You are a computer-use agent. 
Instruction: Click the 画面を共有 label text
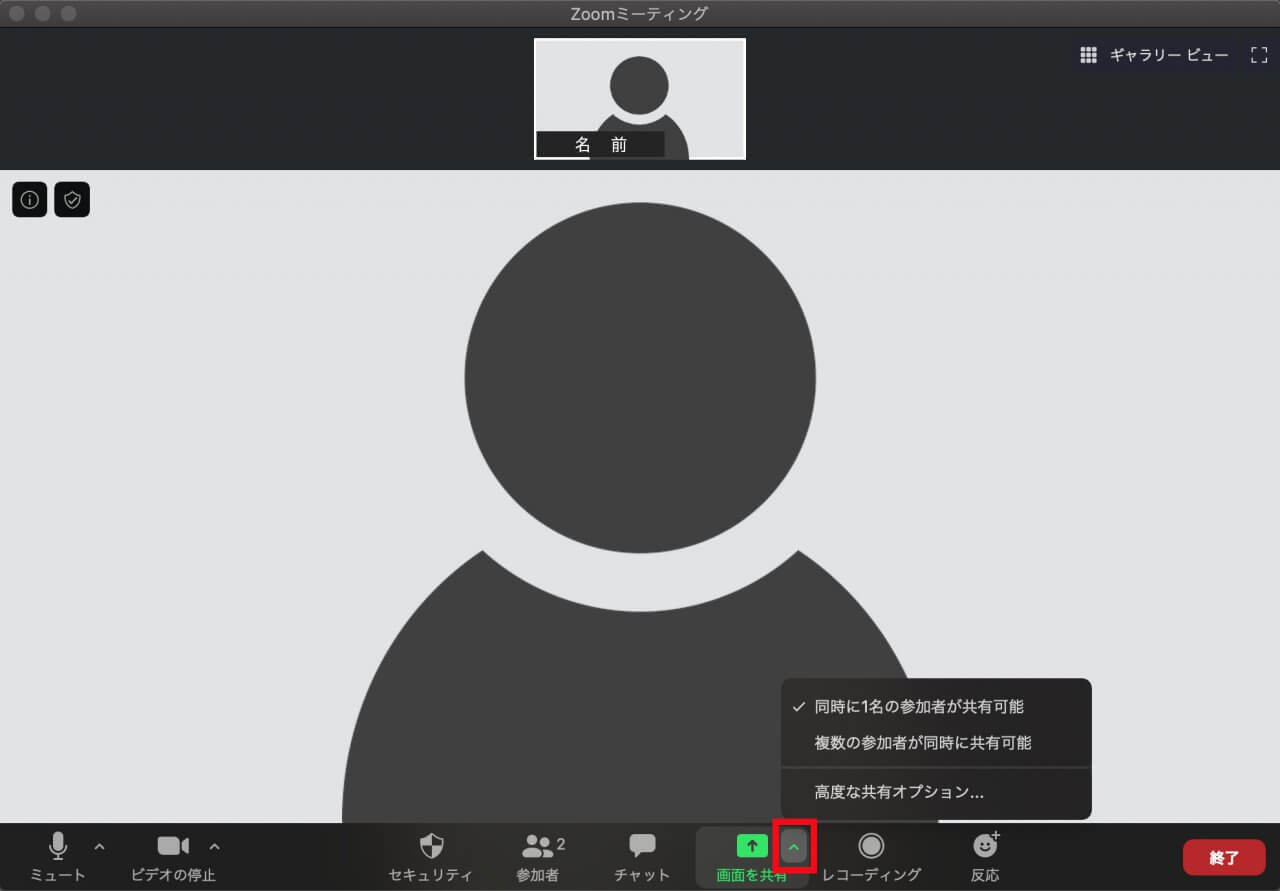(x=752, y=875)
